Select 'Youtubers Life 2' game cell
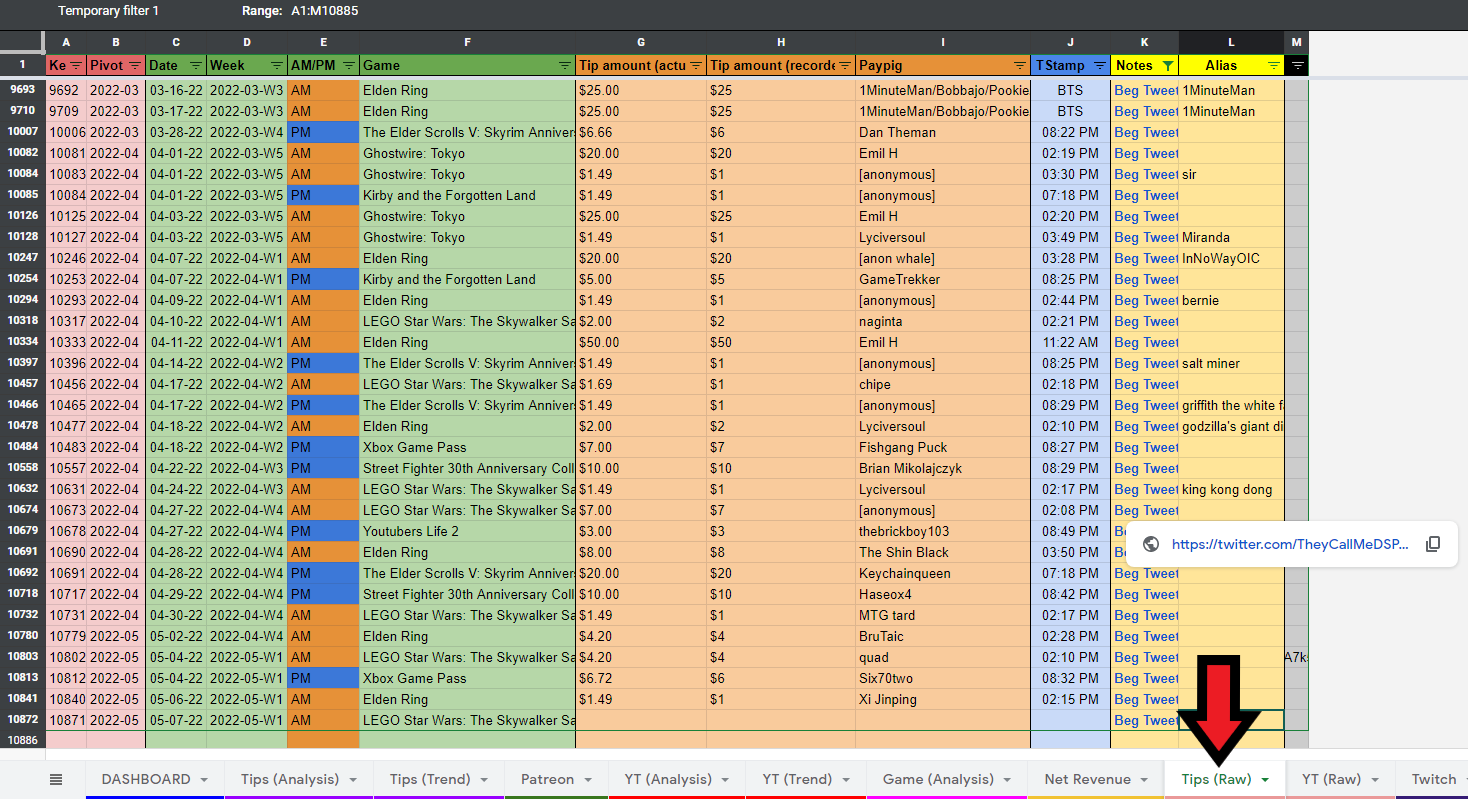This screenshot has height=799, width=1468. tap(467, 531)
